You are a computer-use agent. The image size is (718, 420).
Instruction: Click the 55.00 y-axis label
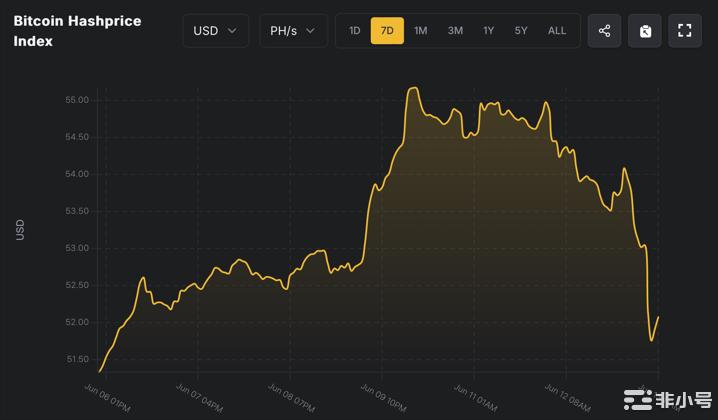(77, 100)
